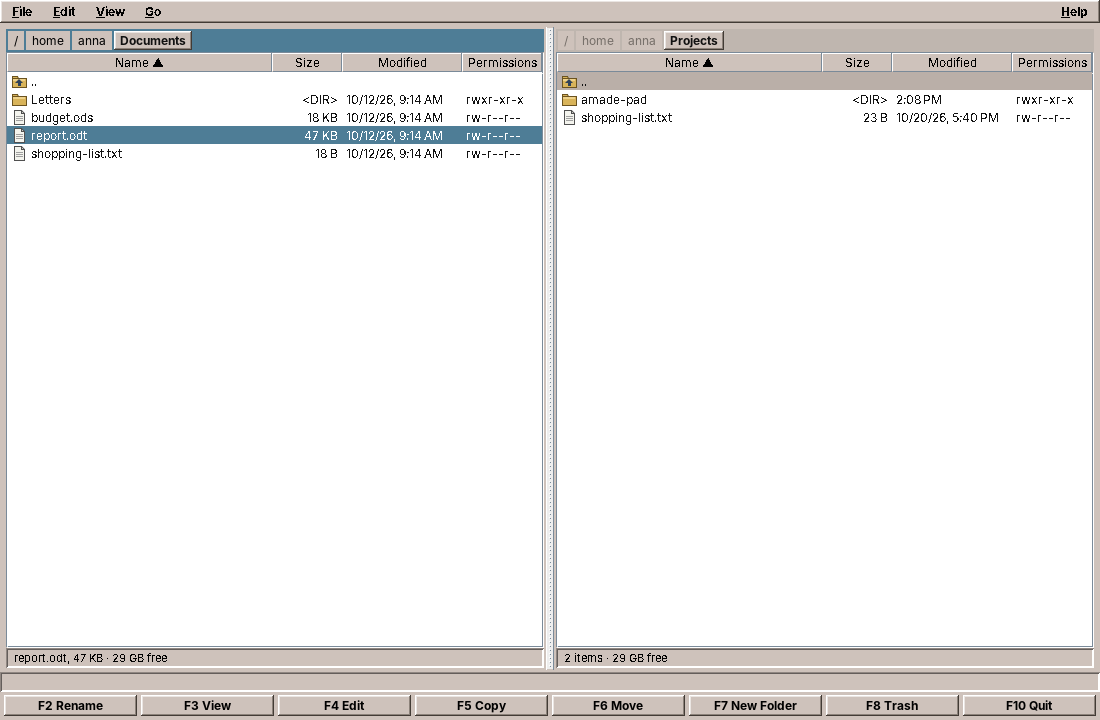Click shopping-list.txt icon in Projects pane

[x=570, y=118]
